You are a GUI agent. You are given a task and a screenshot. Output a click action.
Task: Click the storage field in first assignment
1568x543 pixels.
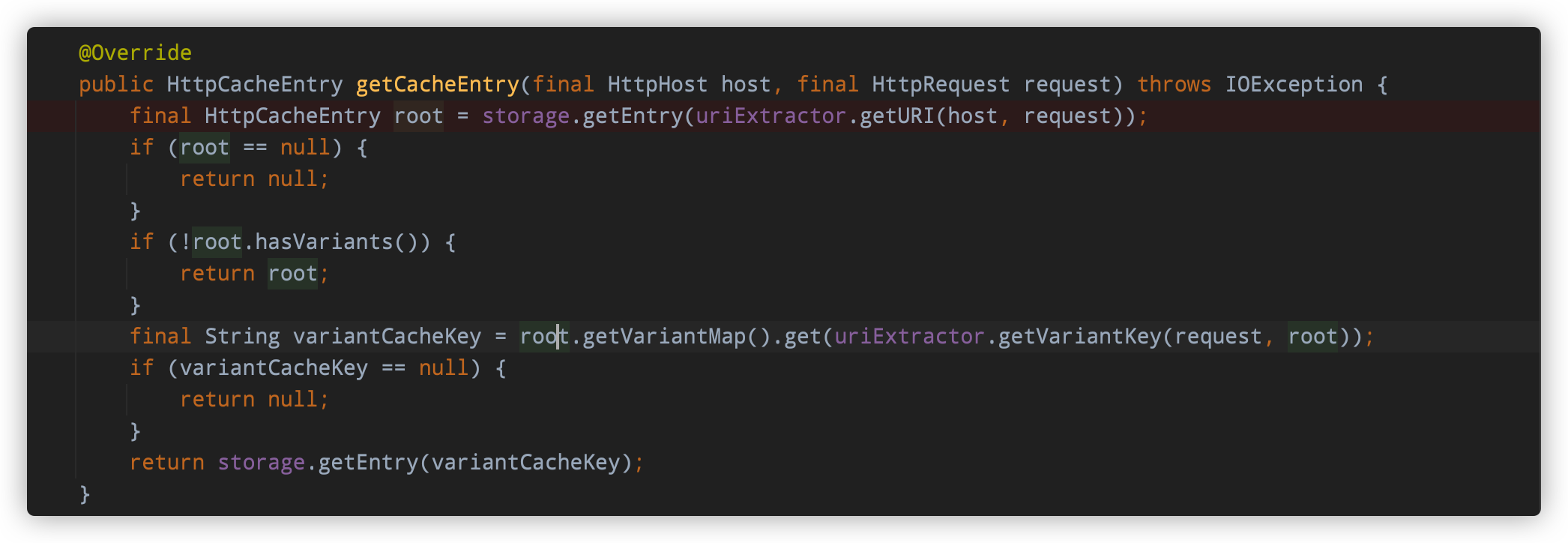point(525,115)
